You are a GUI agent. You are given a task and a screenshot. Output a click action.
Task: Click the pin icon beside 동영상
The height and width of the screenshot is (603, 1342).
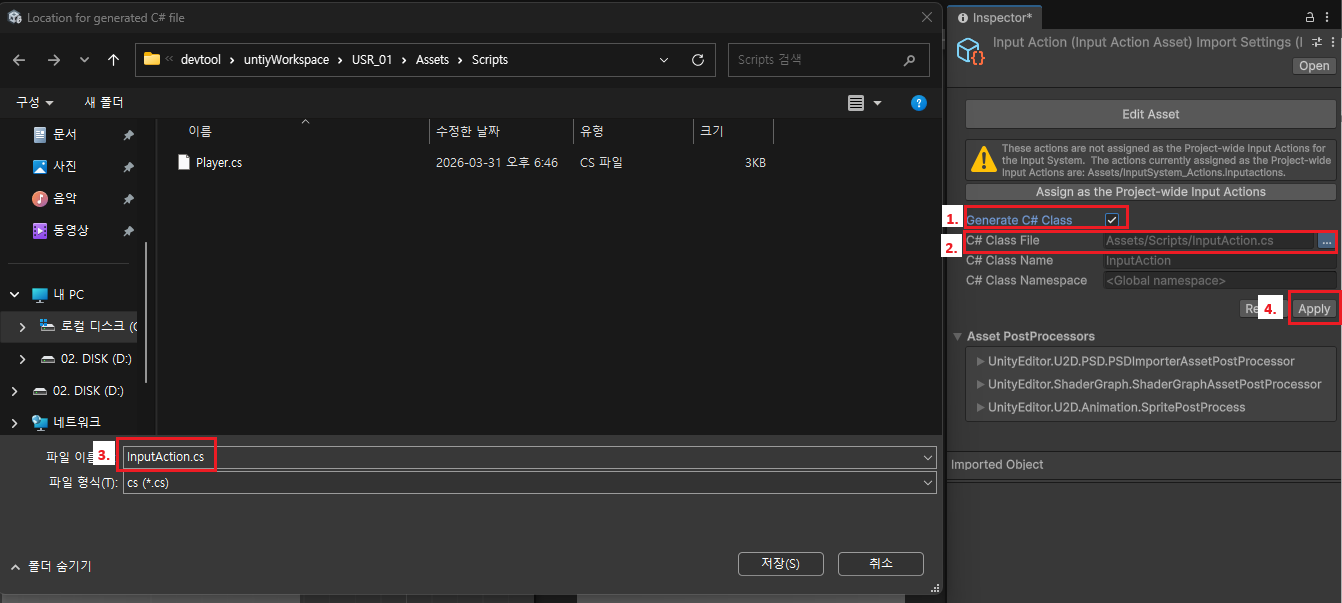128,231
